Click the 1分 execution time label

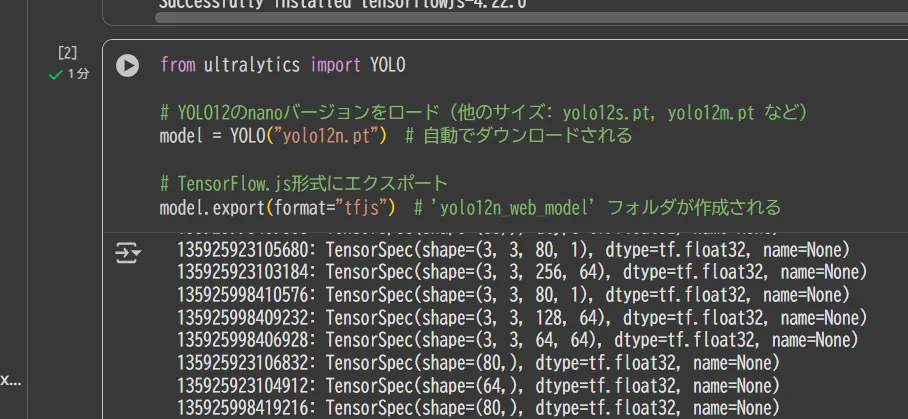pos(78,74)
